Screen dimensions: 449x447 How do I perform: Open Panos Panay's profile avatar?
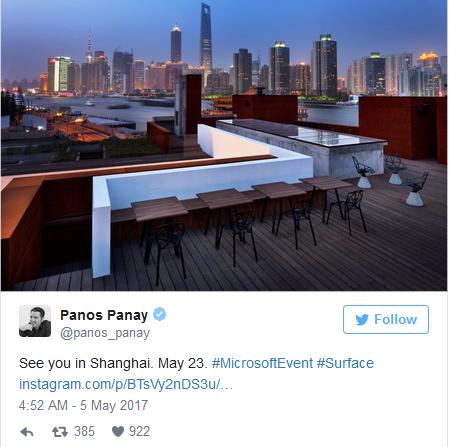click(x=35, y=321)
